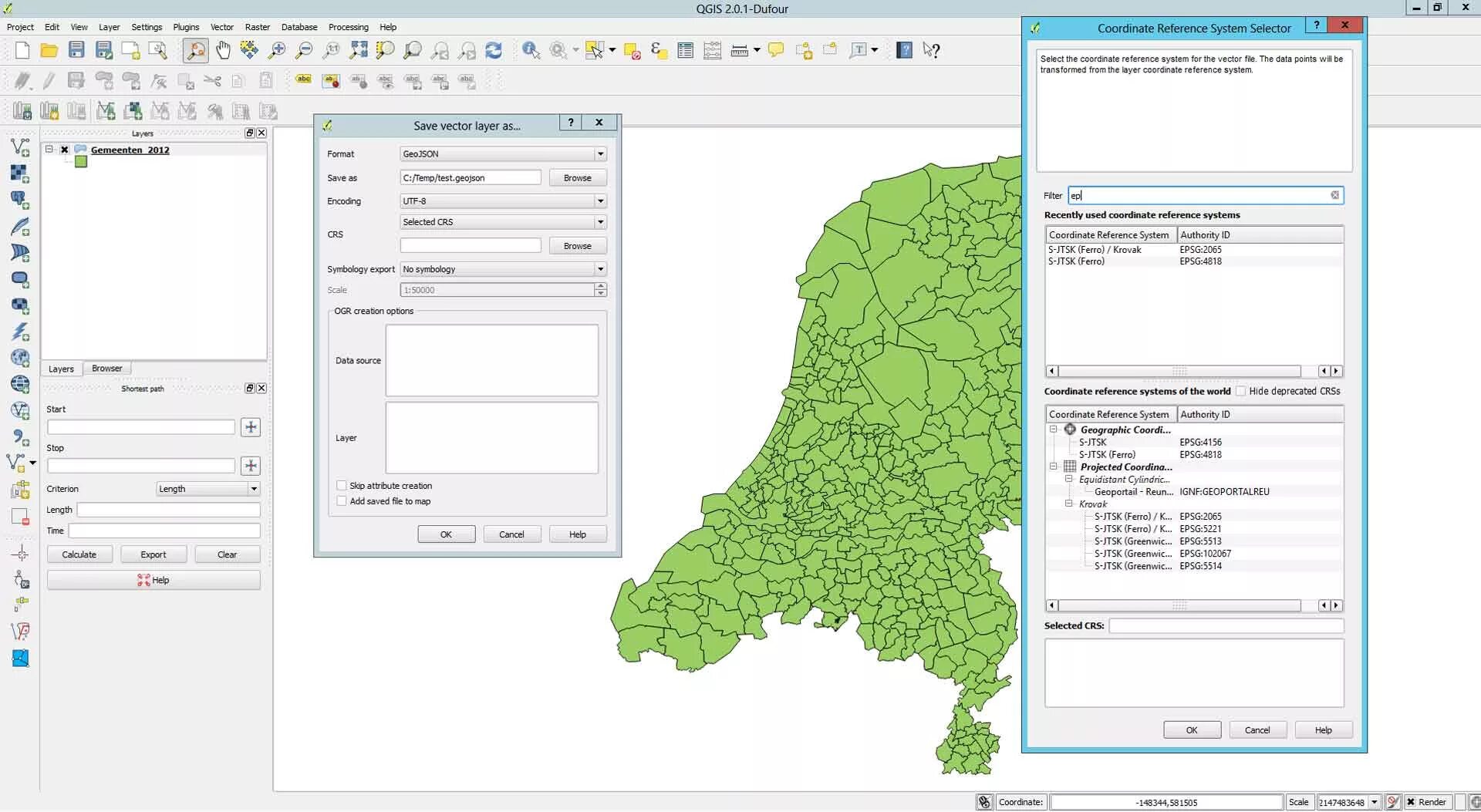The image size is (1481, 812).
Task: Select S-JTSK (Ferro) / Krovak EPSG:2065 recent entry
Action: [1194, 250]
